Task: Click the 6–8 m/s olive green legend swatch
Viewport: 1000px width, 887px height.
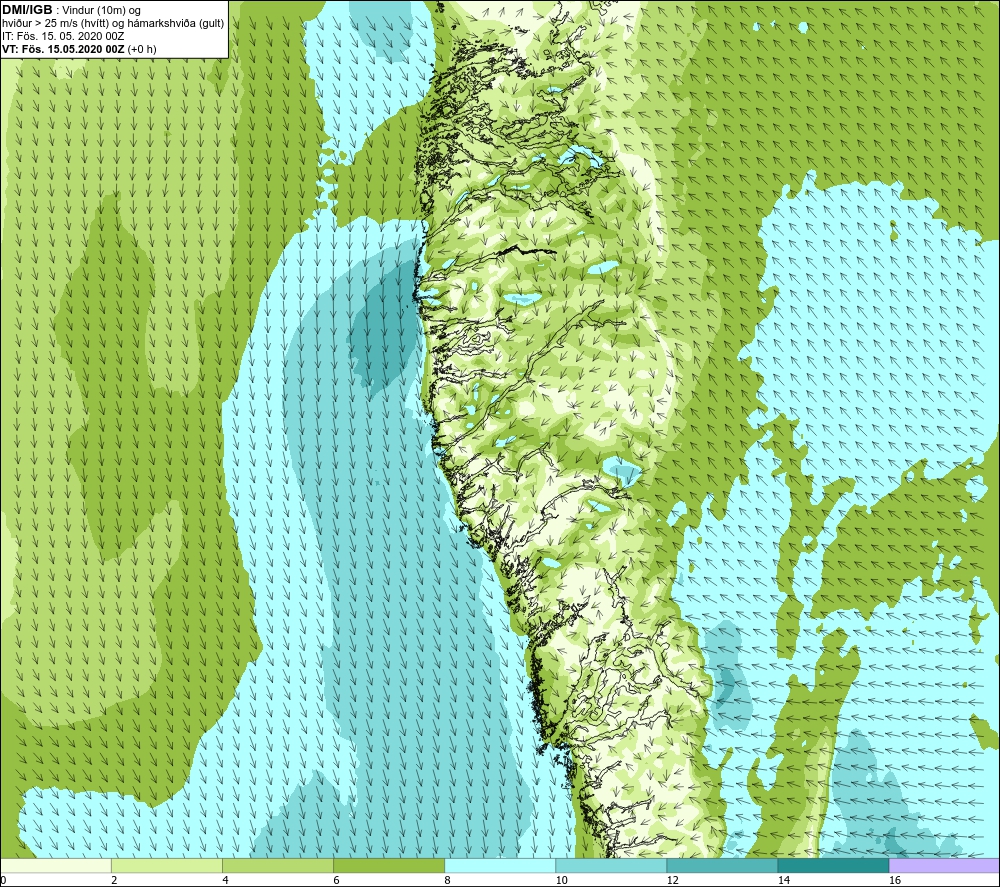Action: point(389,865)
